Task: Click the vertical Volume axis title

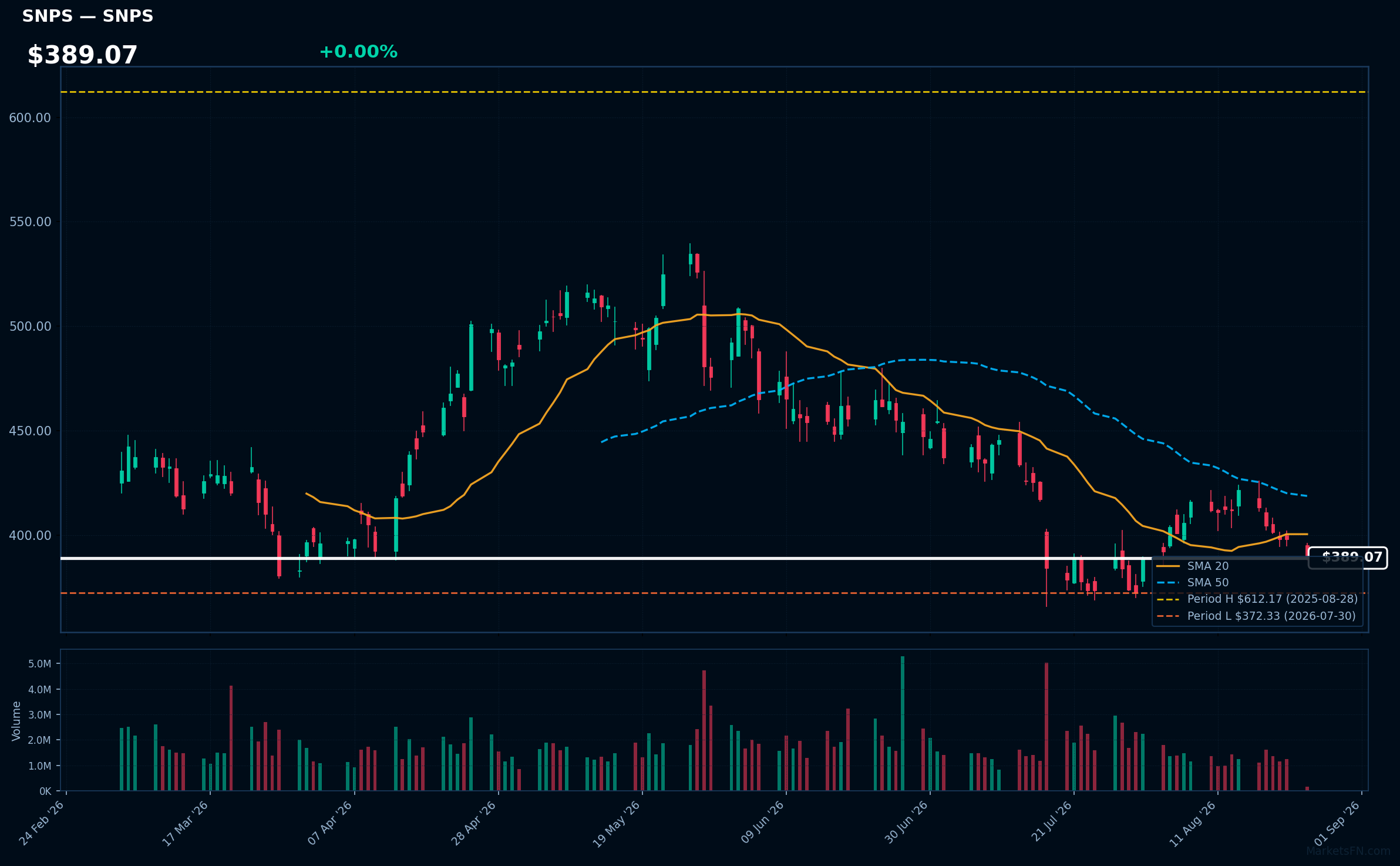Action: [x=16, y=721]
